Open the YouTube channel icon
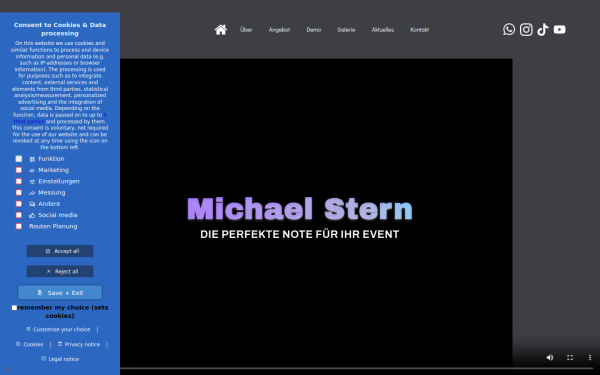 coord(559,29)
